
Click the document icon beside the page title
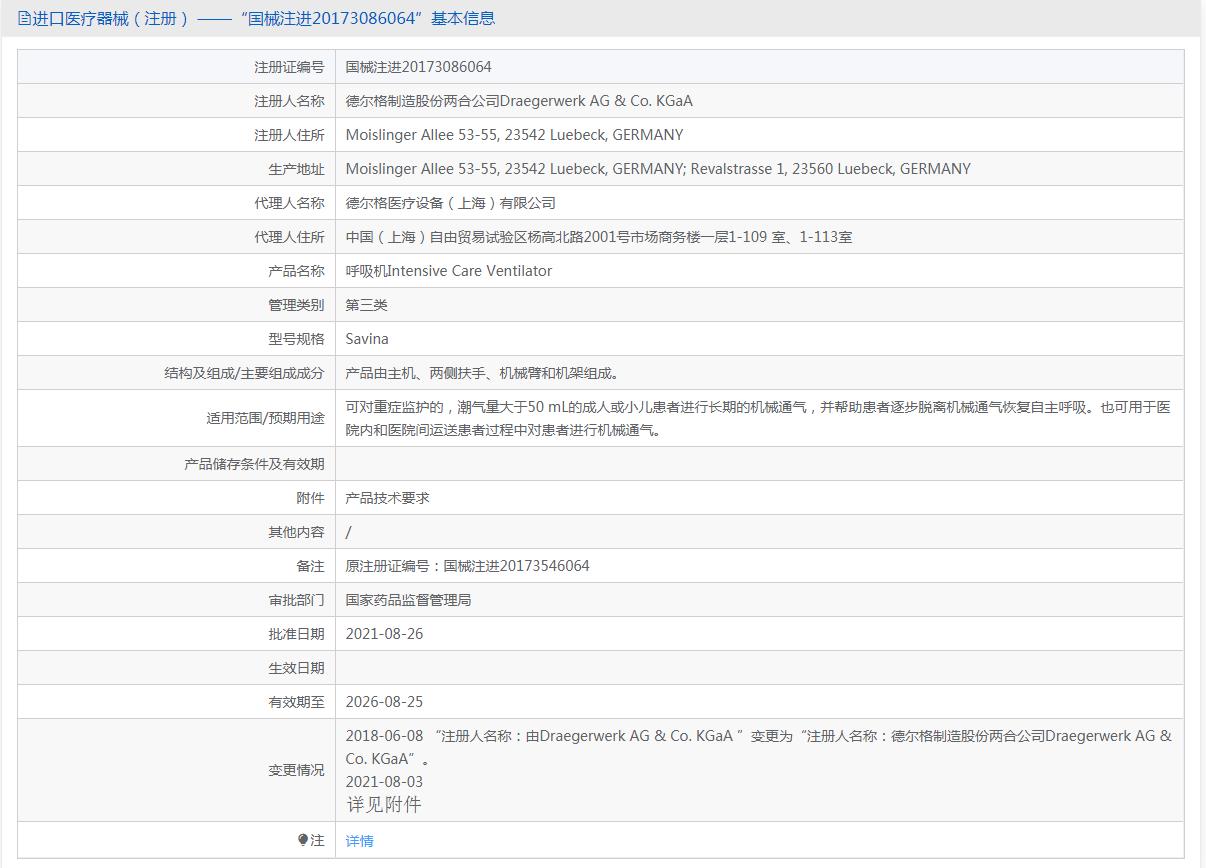coord(24,18)
